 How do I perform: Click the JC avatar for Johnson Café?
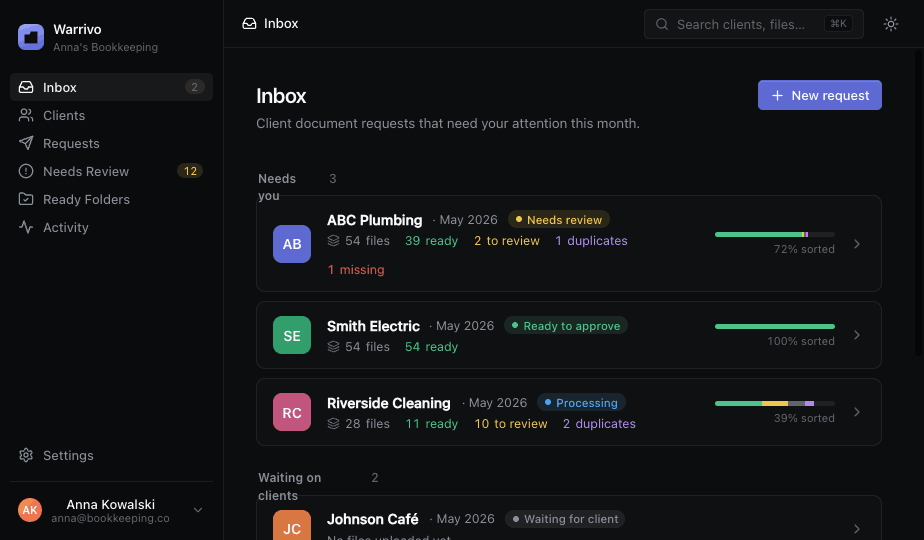pos(292,525)
